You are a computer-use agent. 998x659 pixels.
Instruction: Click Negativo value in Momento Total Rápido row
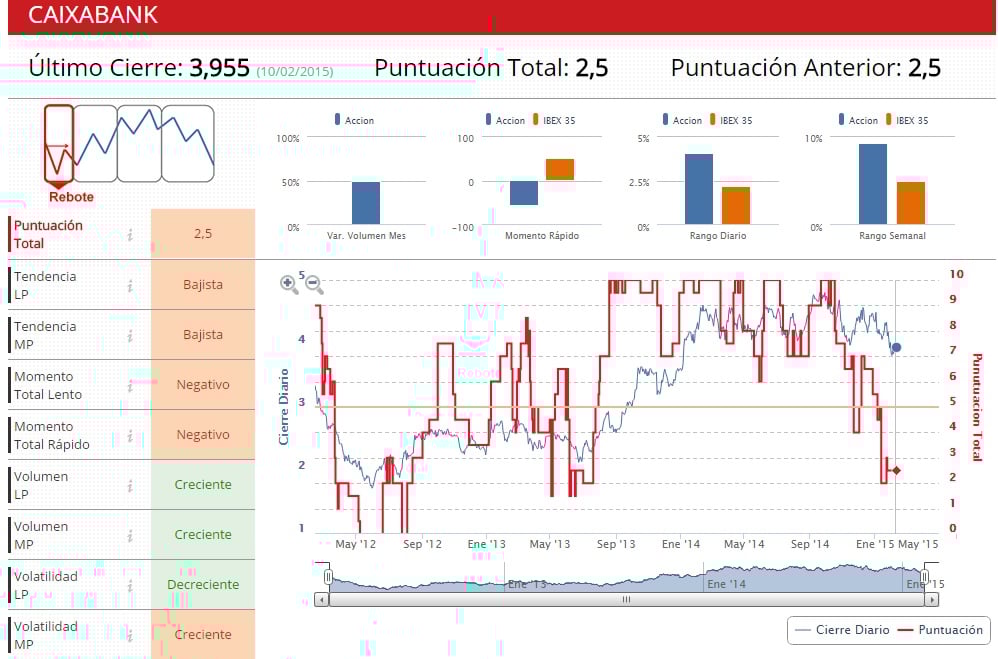click(x=203, y=434)
